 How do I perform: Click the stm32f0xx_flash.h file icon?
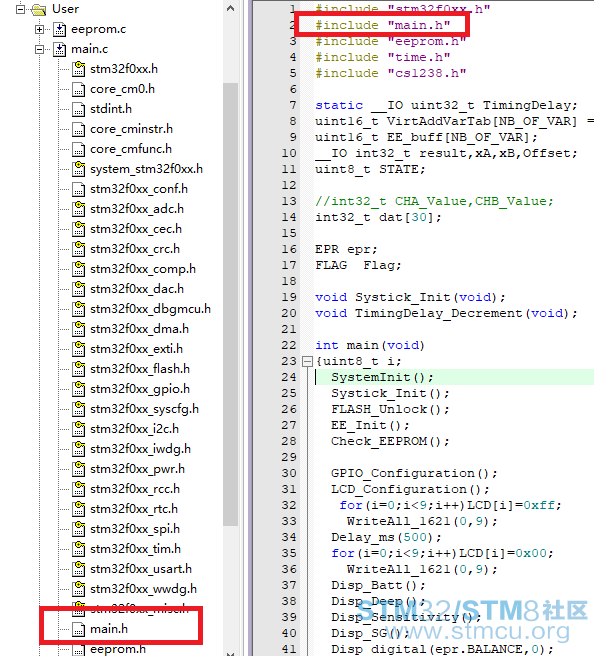(78, 369)
